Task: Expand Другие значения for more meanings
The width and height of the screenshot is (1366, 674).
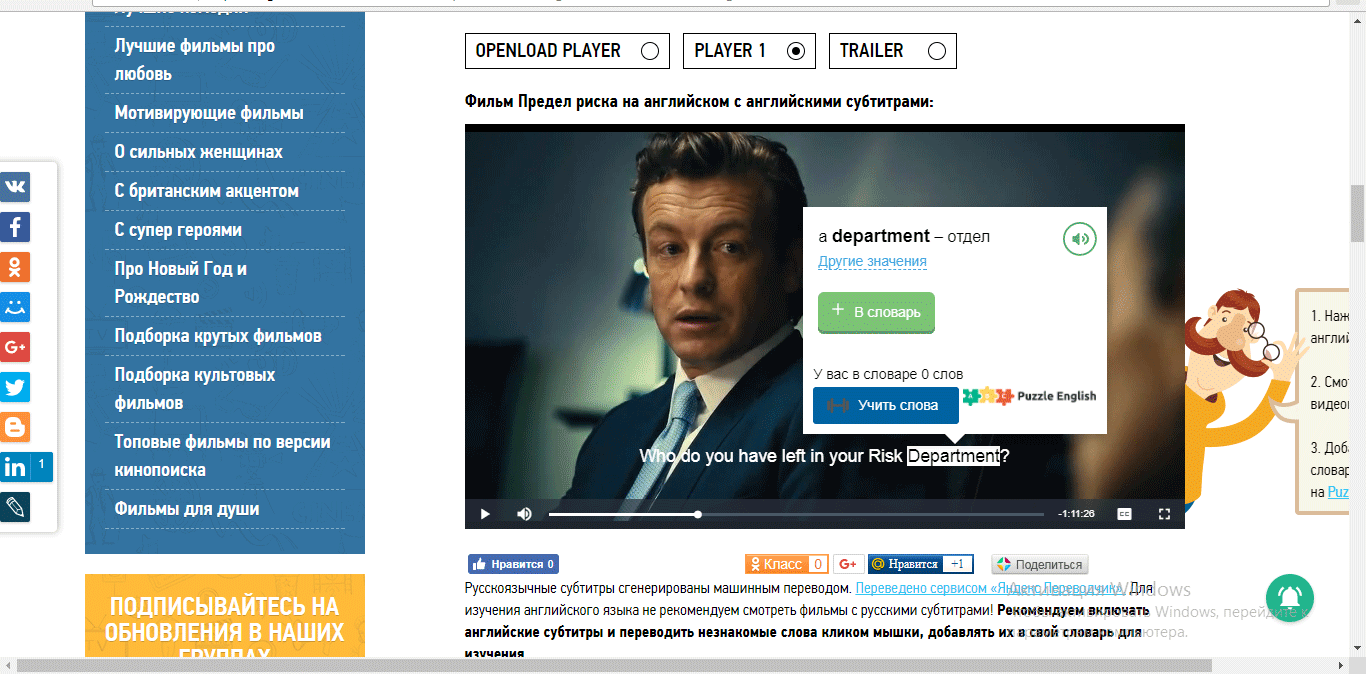Action: 872,262
